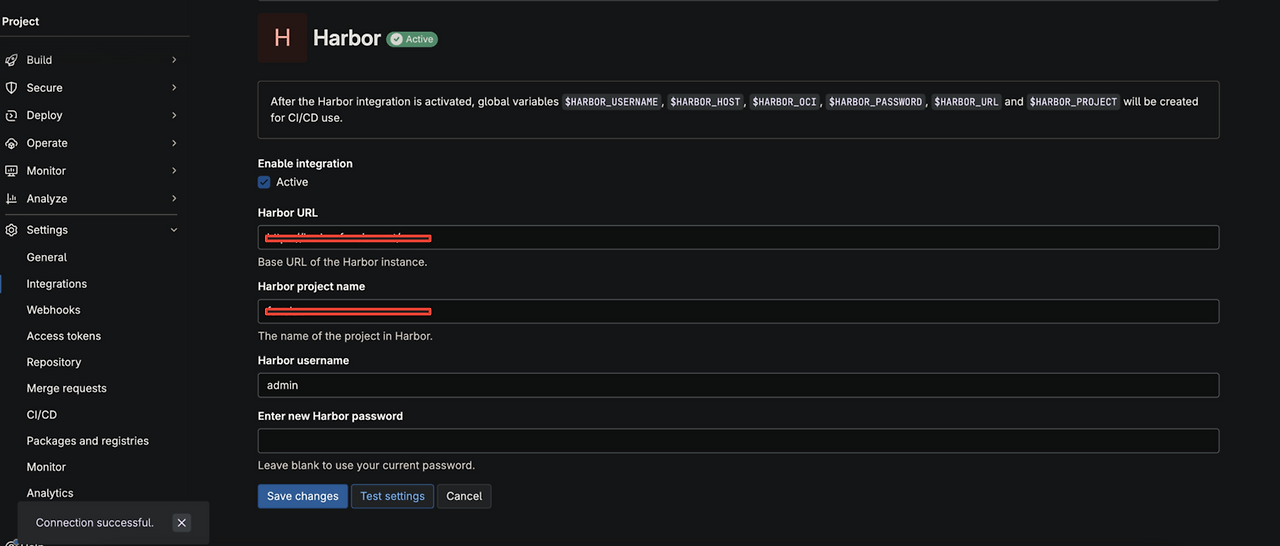
Task: Click Cancel button
Action: click(464, 496)
